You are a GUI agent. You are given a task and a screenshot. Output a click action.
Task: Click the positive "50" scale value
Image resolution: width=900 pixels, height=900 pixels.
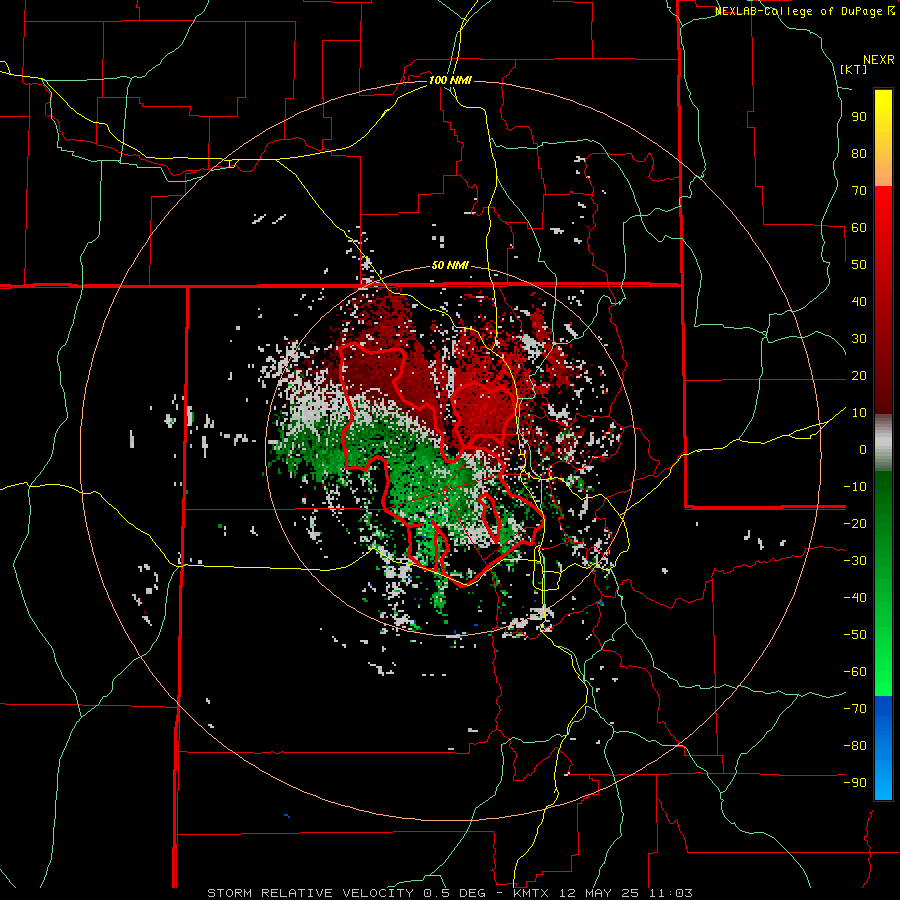pos(859,265)
